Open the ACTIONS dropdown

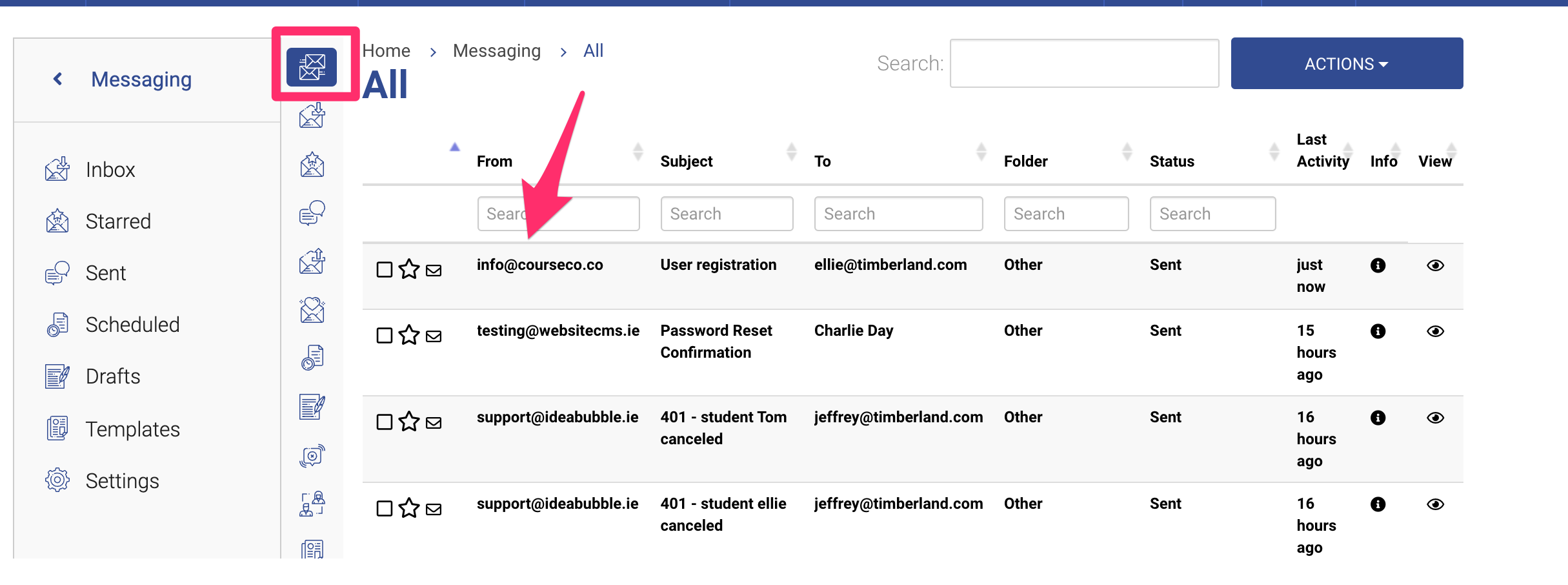click(1346, 63)
